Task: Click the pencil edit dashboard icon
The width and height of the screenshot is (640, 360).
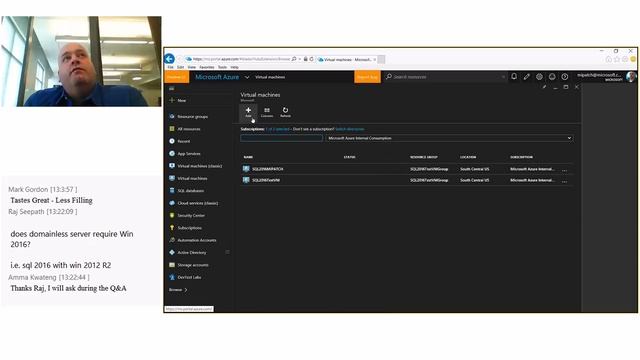Action: click(527, 76)
